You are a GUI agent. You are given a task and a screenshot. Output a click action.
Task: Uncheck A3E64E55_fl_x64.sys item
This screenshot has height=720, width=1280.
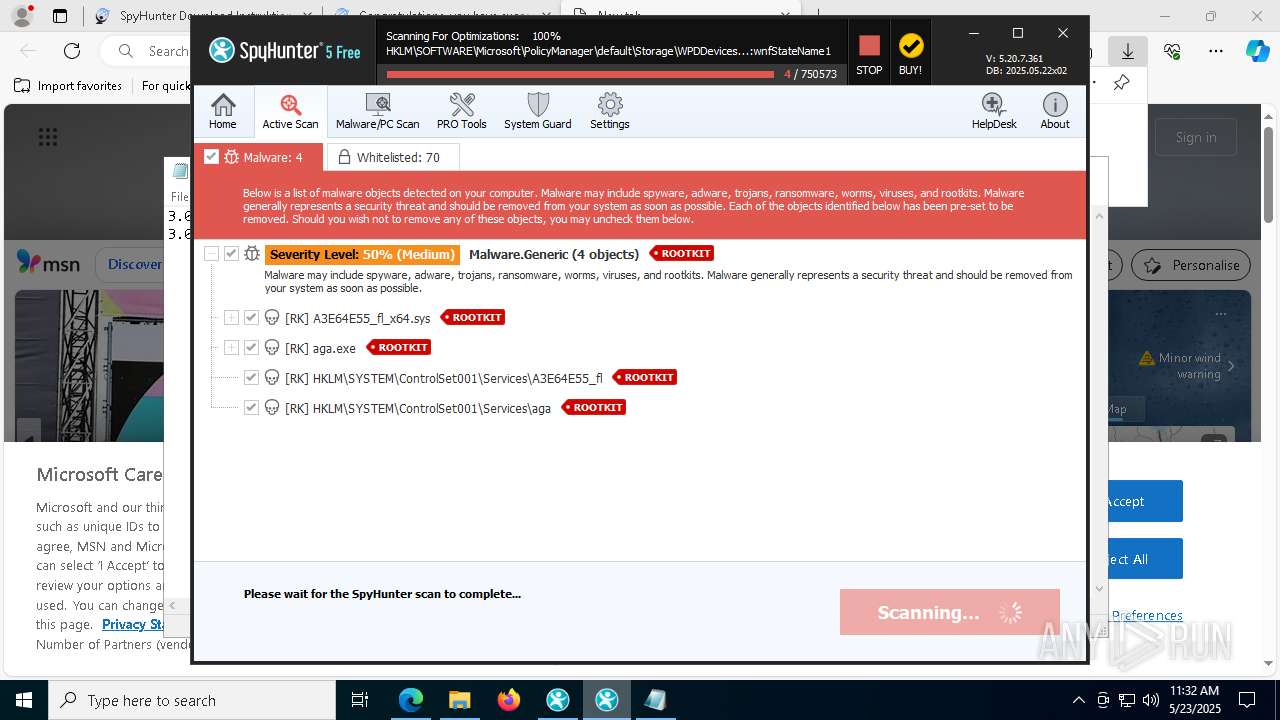tap(251, 318)
